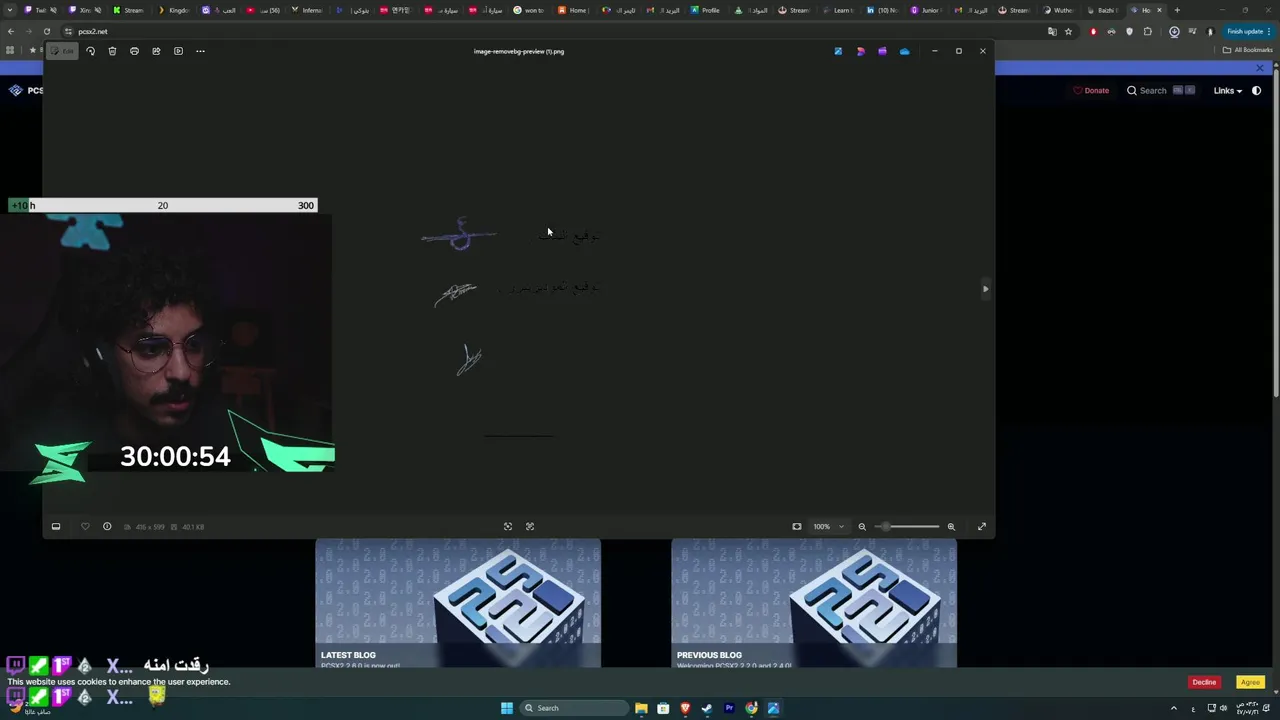
Task: Open the PREVIOUS BLOG card
Action: coord(814,603)
